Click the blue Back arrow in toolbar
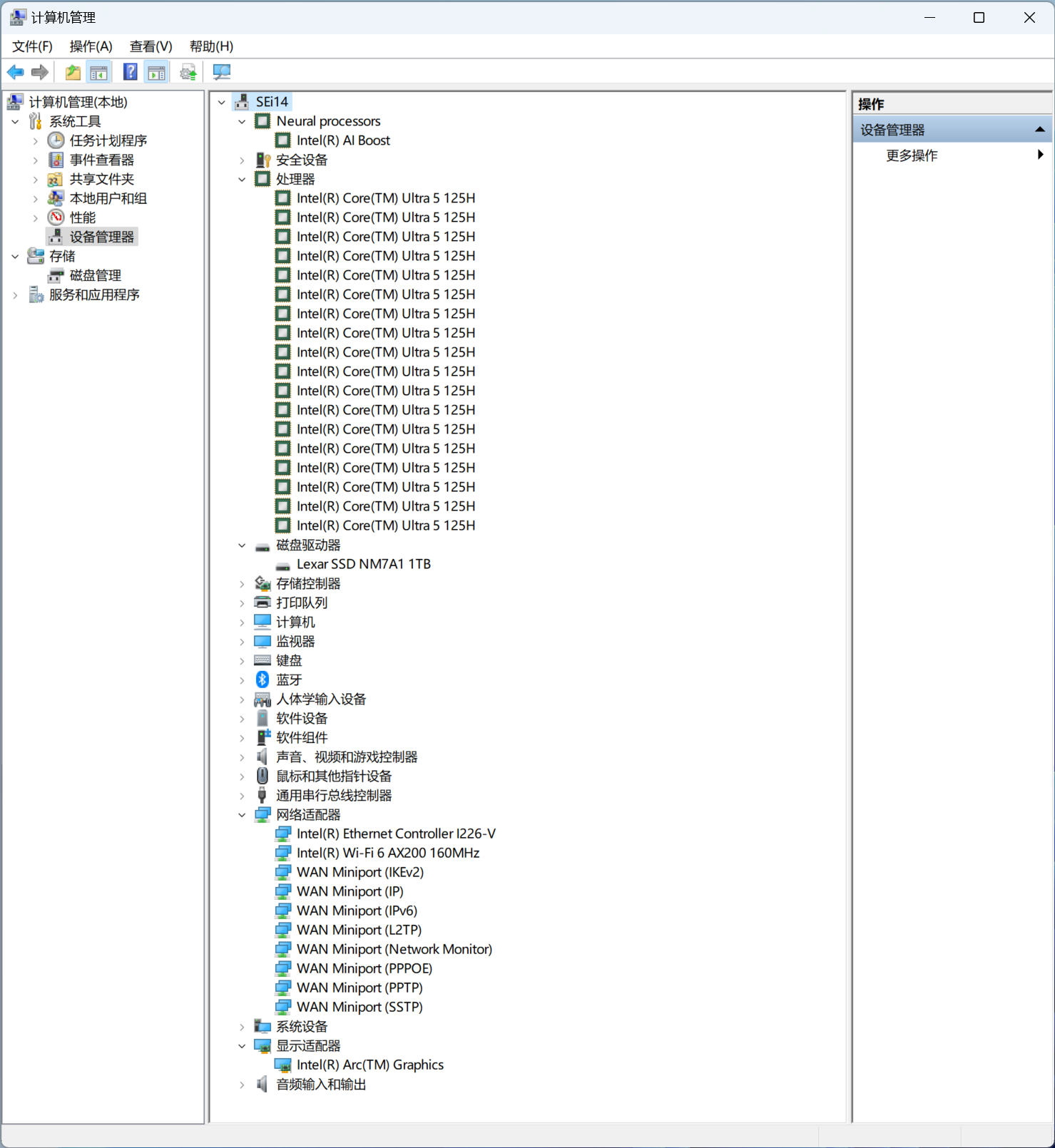The width and height of the screenshot is (1055, 1148). click(16, 72)
